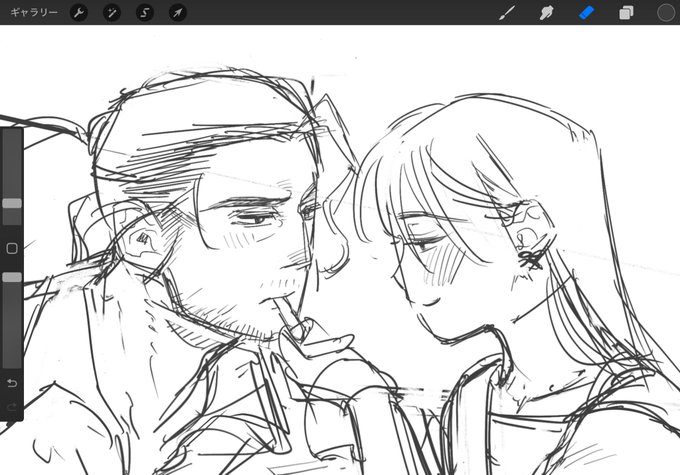
Task: Open the Actions wrench menu
Action: tap(79, 13)
